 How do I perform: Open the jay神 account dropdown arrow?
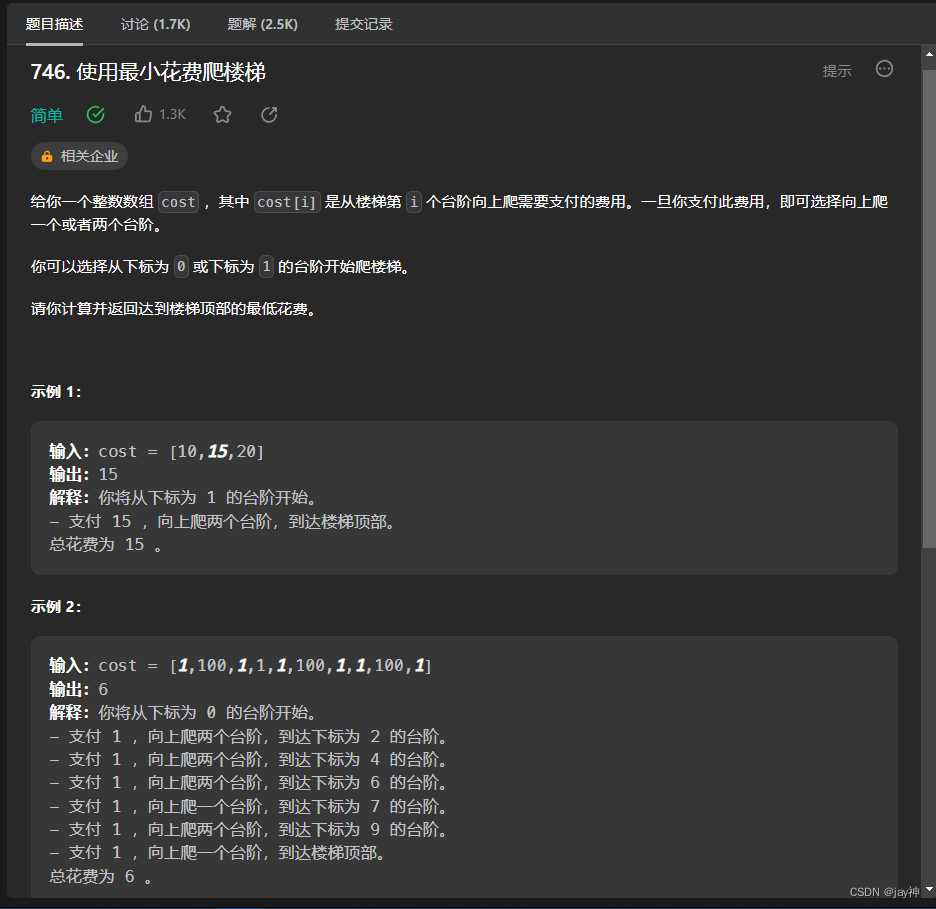pyautogui.click(x=927, y=890)
